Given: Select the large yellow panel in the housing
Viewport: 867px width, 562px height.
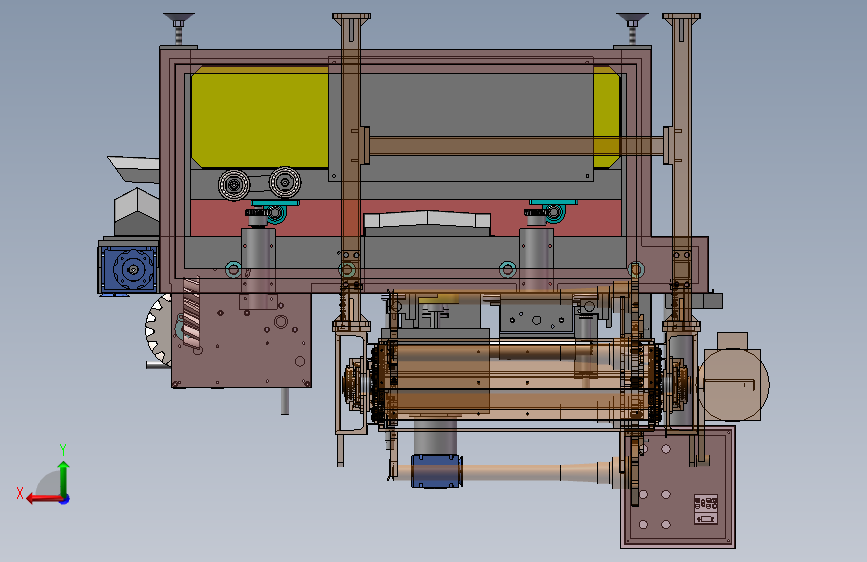Looking at the screenshot, I should [260, 117].
